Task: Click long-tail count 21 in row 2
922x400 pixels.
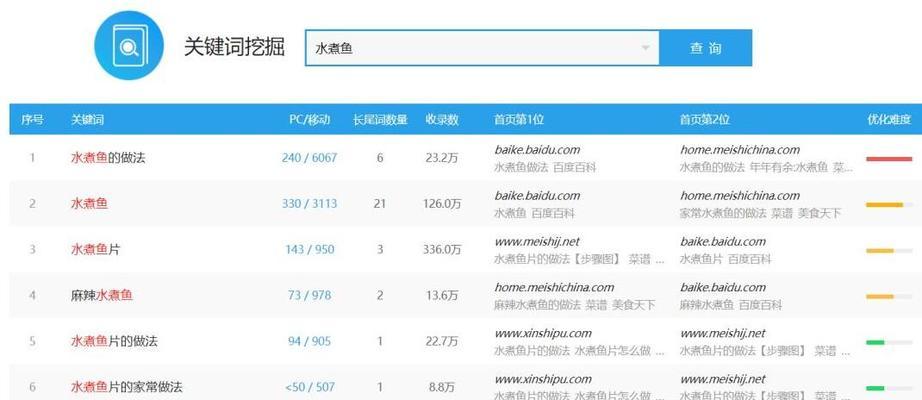Action: [380, 204]
